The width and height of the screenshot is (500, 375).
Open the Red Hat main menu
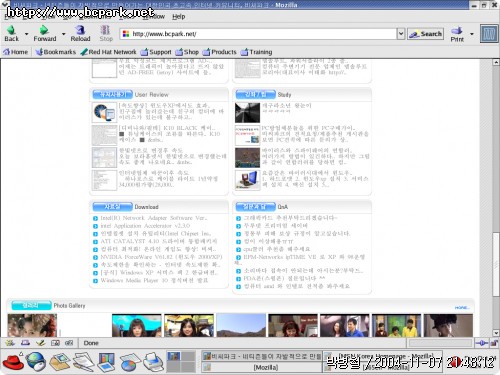click(x=13, y=361)
